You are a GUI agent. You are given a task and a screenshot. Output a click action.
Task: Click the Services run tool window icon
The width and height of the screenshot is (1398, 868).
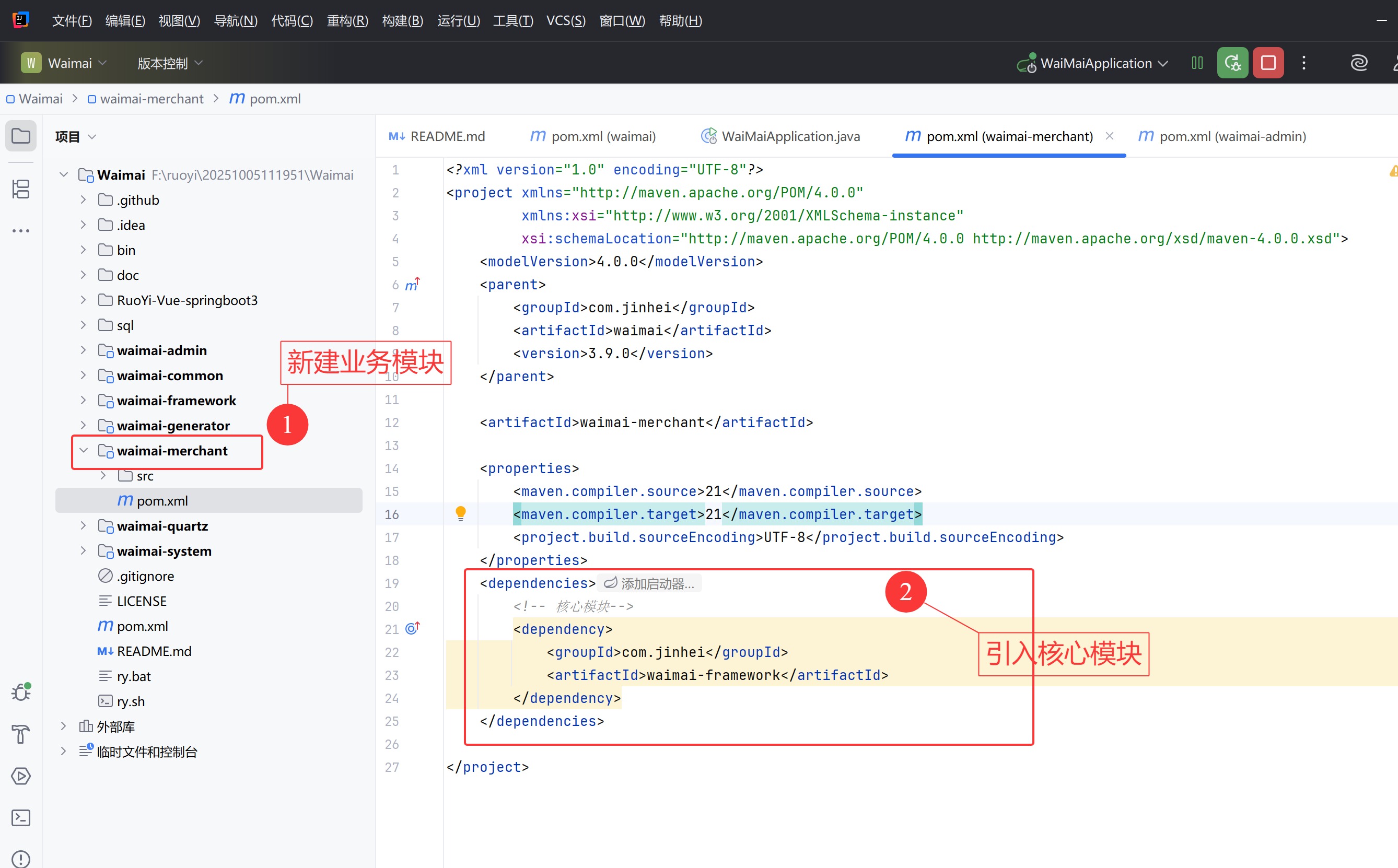(x=21, y=776)
